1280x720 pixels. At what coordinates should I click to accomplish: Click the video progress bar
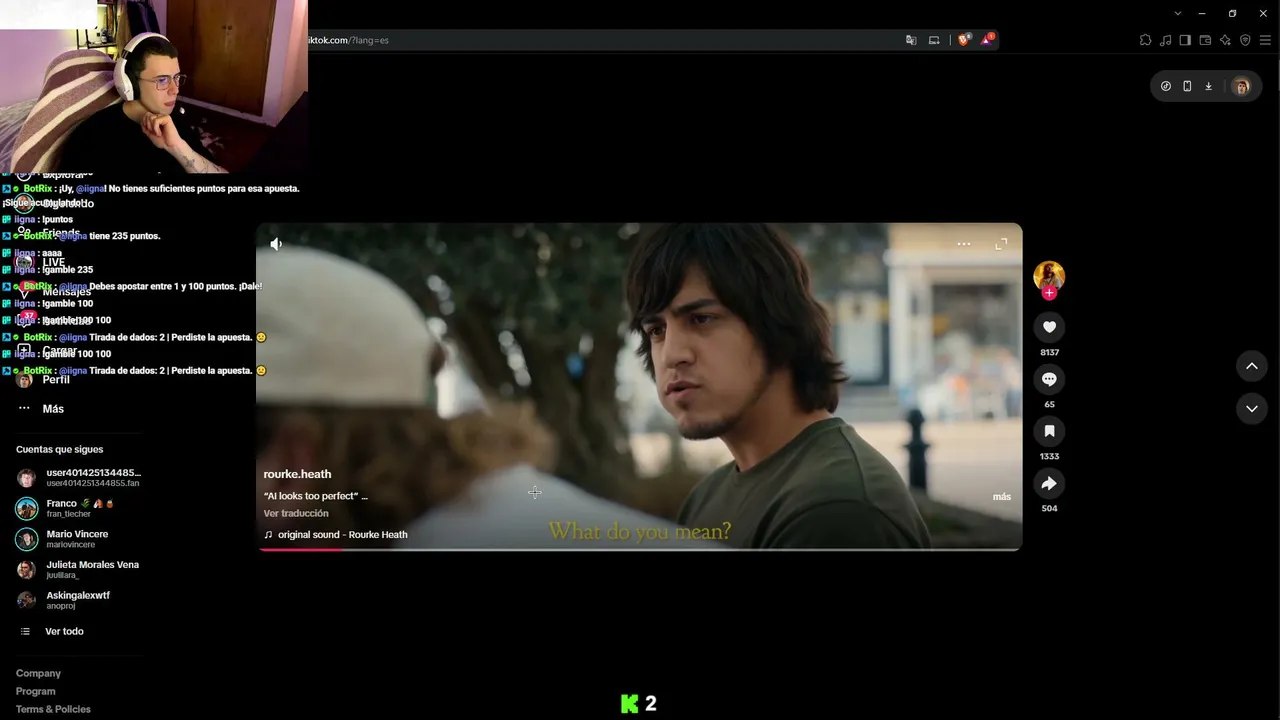pos(639,549)
